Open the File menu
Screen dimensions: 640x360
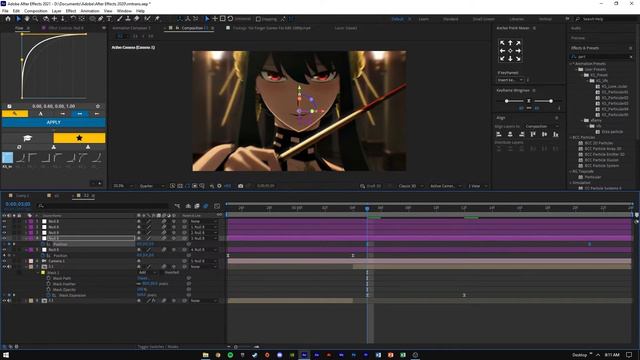point(5,11)
